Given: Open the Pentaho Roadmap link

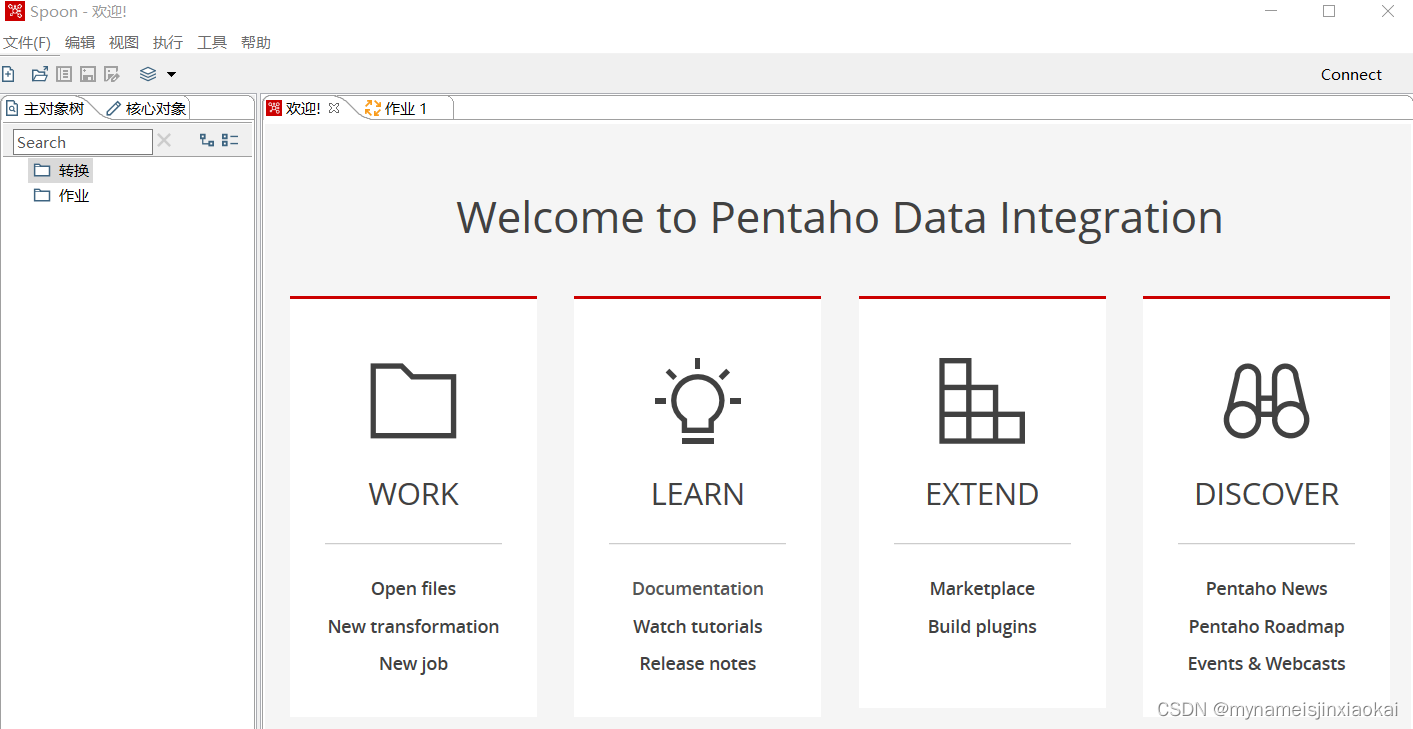Looking at the screenshot, I should click(1267, 627).
